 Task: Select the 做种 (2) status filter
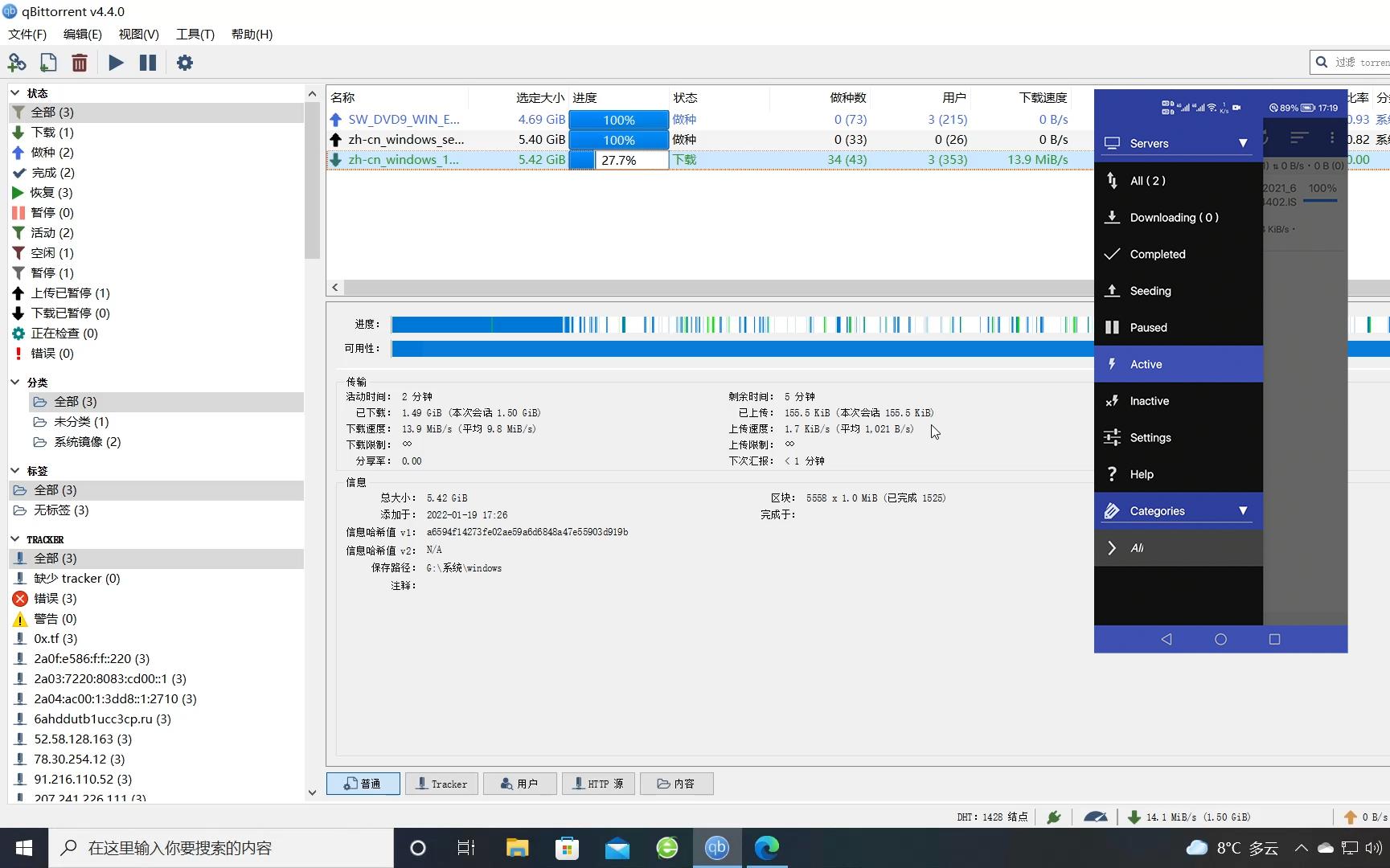[x=157, y=153]
